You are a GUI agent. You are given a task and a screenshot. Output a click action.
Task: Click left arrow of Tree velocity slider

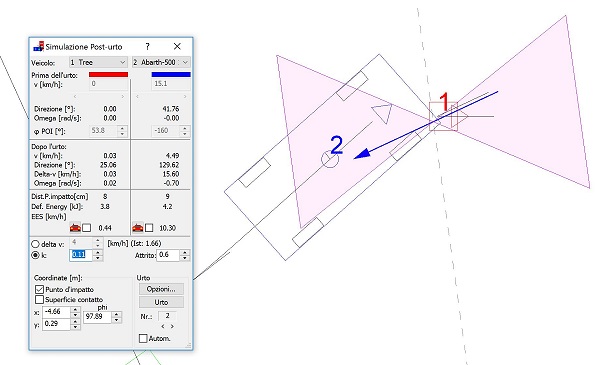(75, 96)
